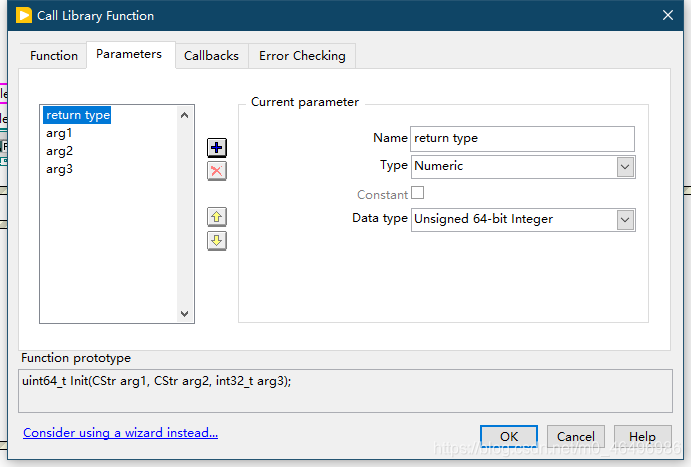This screenshot has width=691, height=467.
Task: Add a new parameter with plus icon
Action: click(x=216, y=148)
